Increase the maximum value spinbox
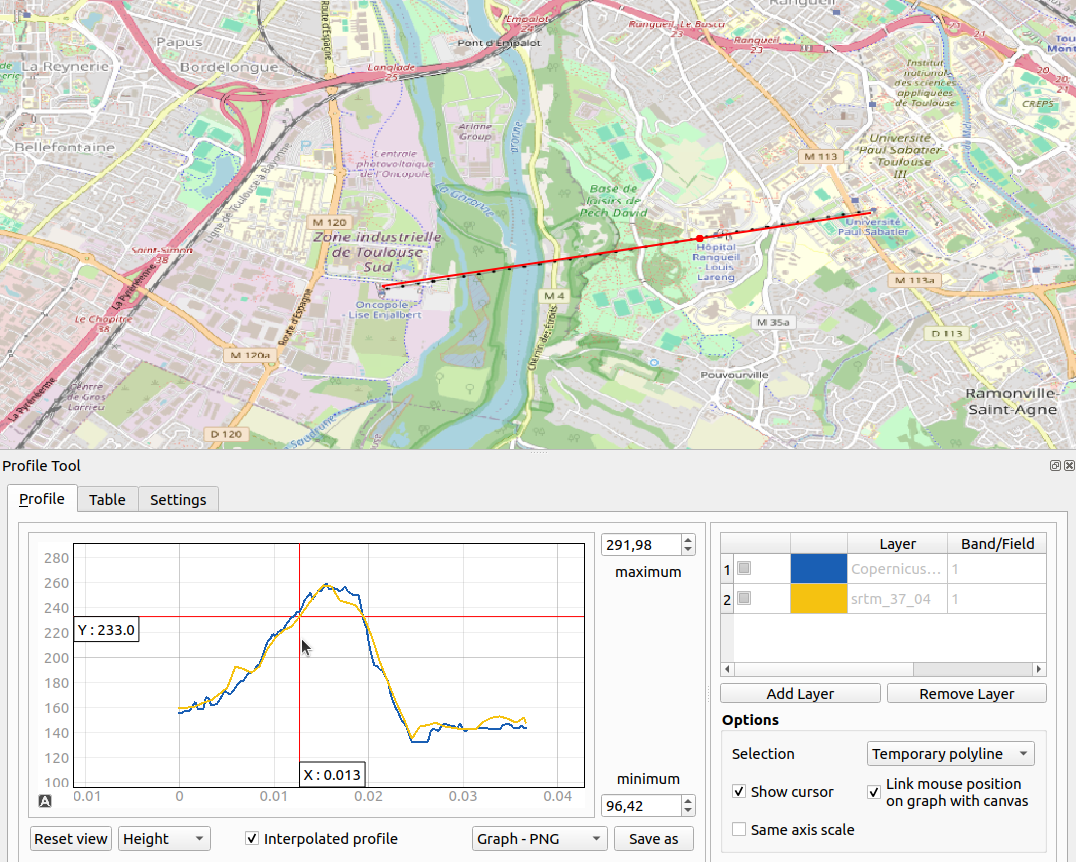Image resolution: width=1076 pixels, height=862 pixels. click(688, 540)
